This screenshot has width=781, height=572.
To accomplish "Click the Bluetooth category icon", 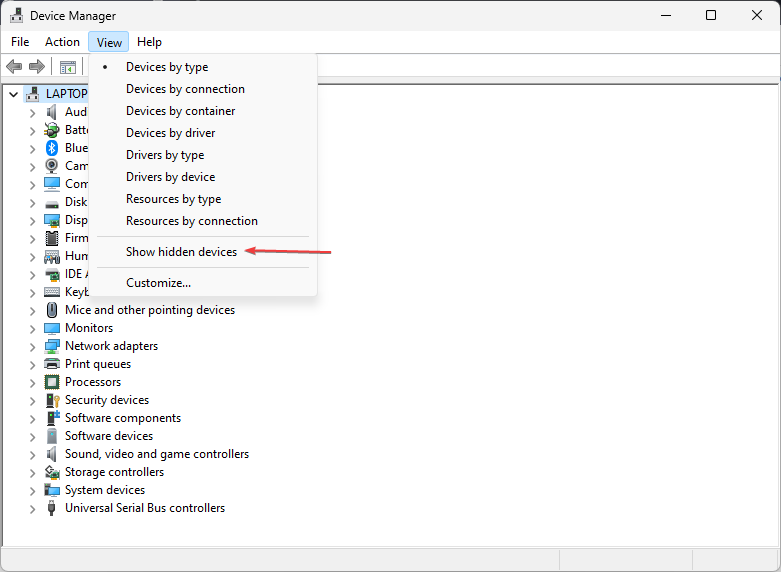I will coord(52,148).
